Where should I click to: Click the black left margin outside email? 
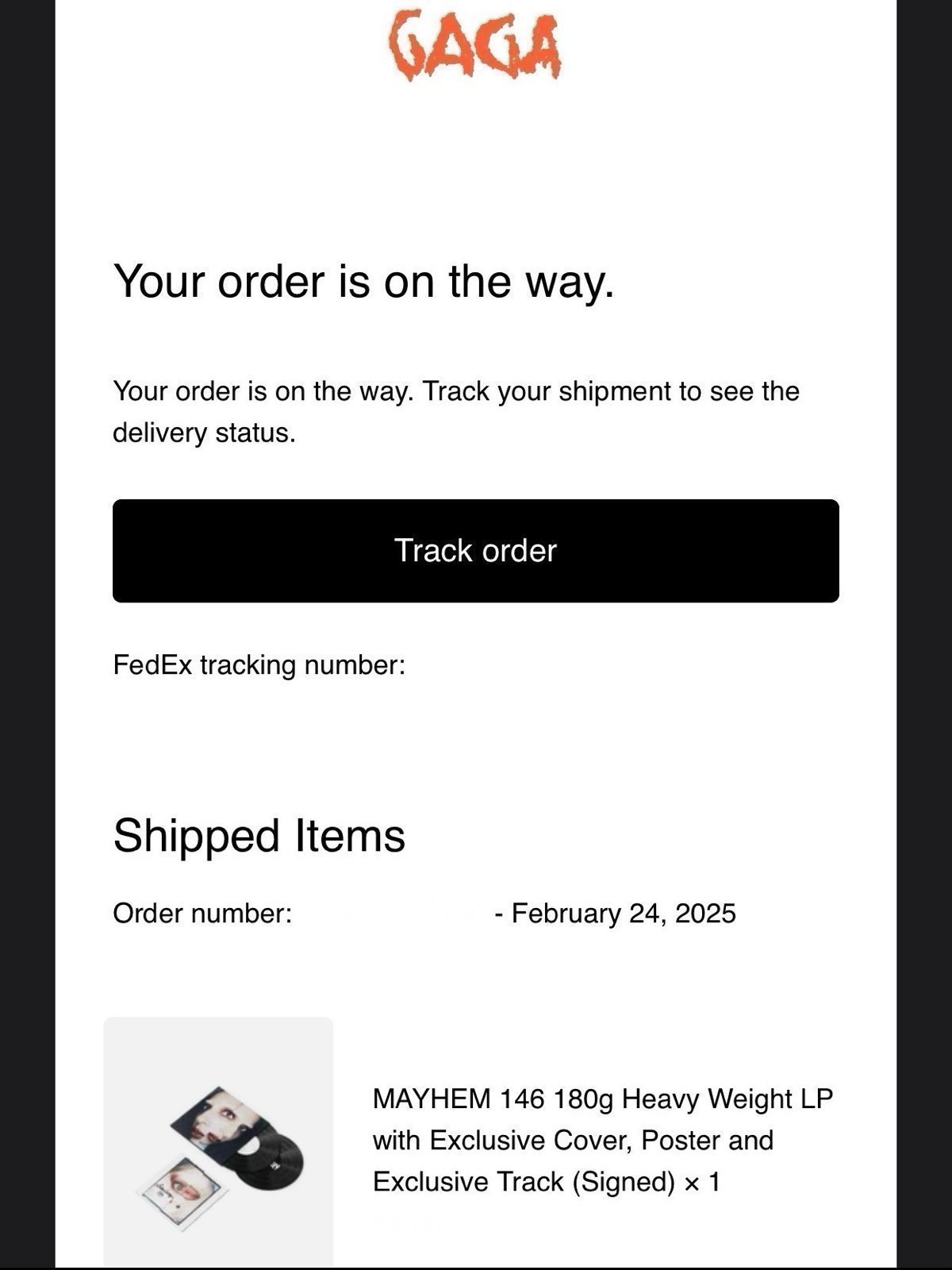point(27,635)
